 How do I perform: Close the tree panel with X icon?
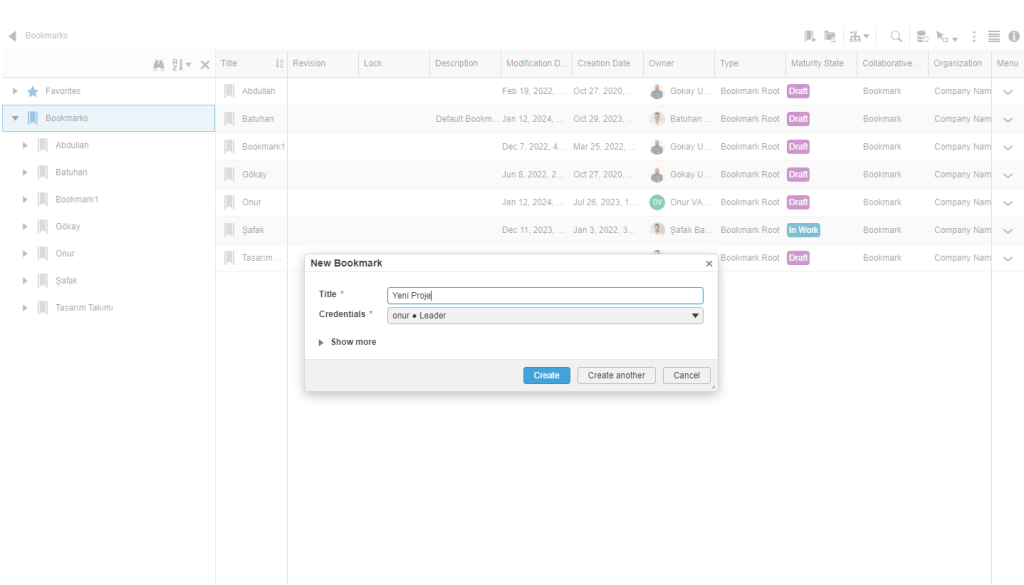[x=205, y=64]
